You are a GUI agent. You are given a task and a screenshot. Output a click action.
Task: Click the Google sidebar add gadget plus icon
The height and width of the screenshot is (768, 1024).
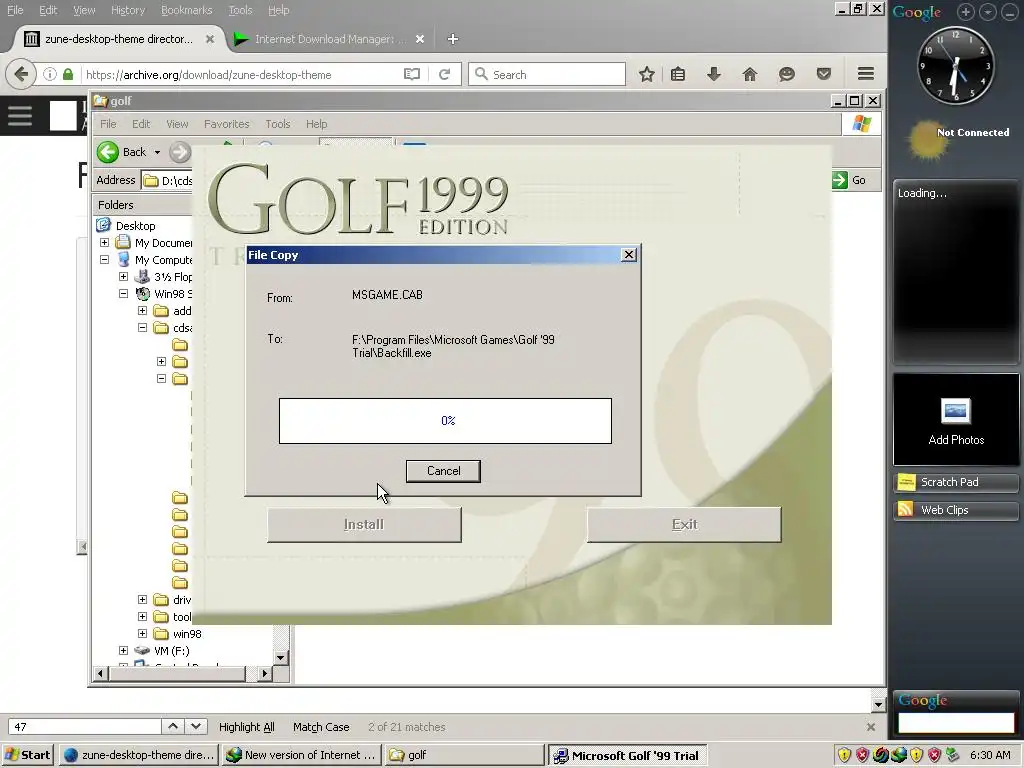tap(965, 12)
